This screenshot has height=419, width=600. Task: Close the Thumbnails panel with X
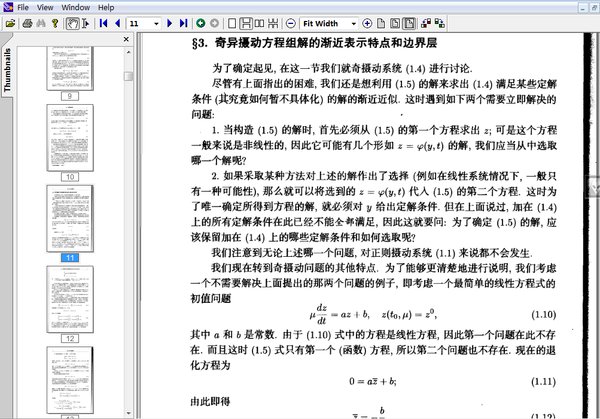(126, 39)
